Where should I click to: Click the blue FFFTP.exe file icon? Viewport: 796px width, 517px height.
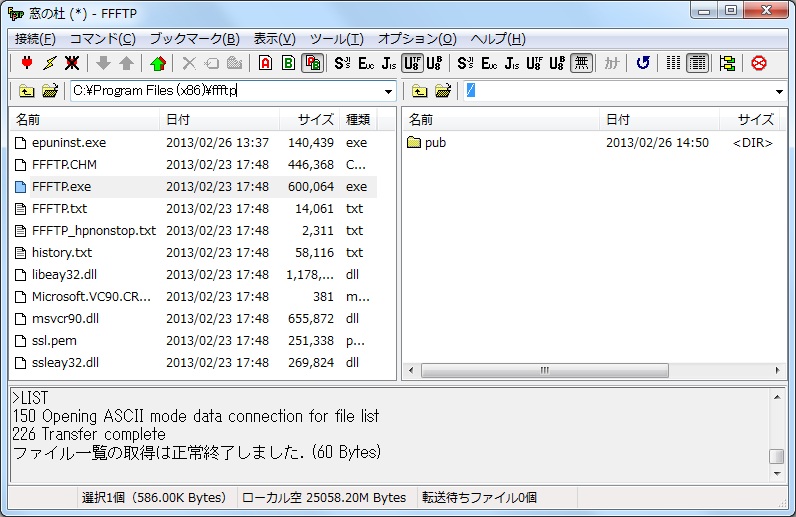tap(21, 187)
